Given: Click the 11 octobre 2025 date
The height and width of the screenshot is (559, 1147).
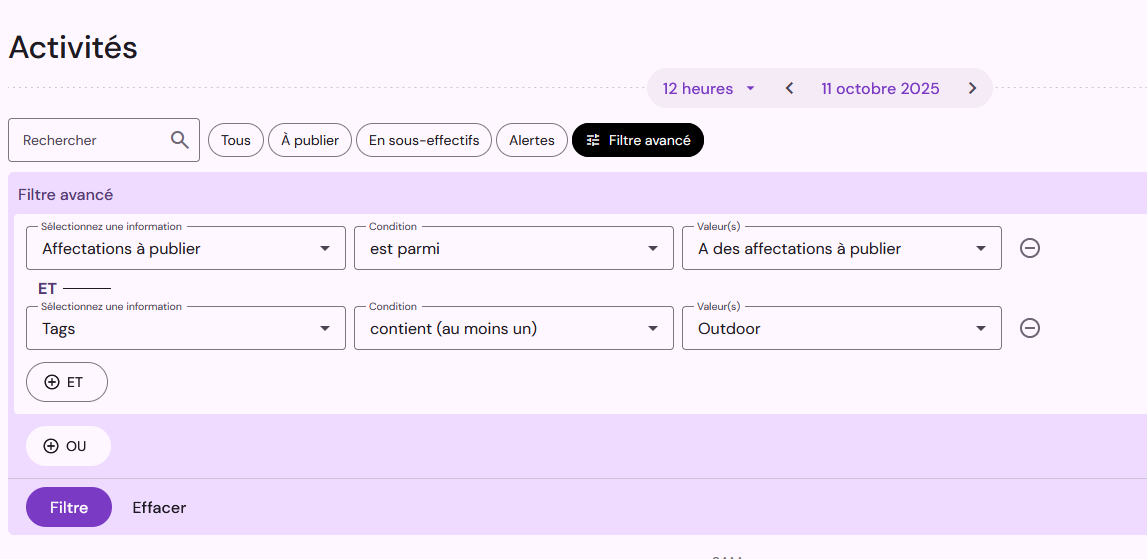Looking at the screenshot, I should 880,89.
